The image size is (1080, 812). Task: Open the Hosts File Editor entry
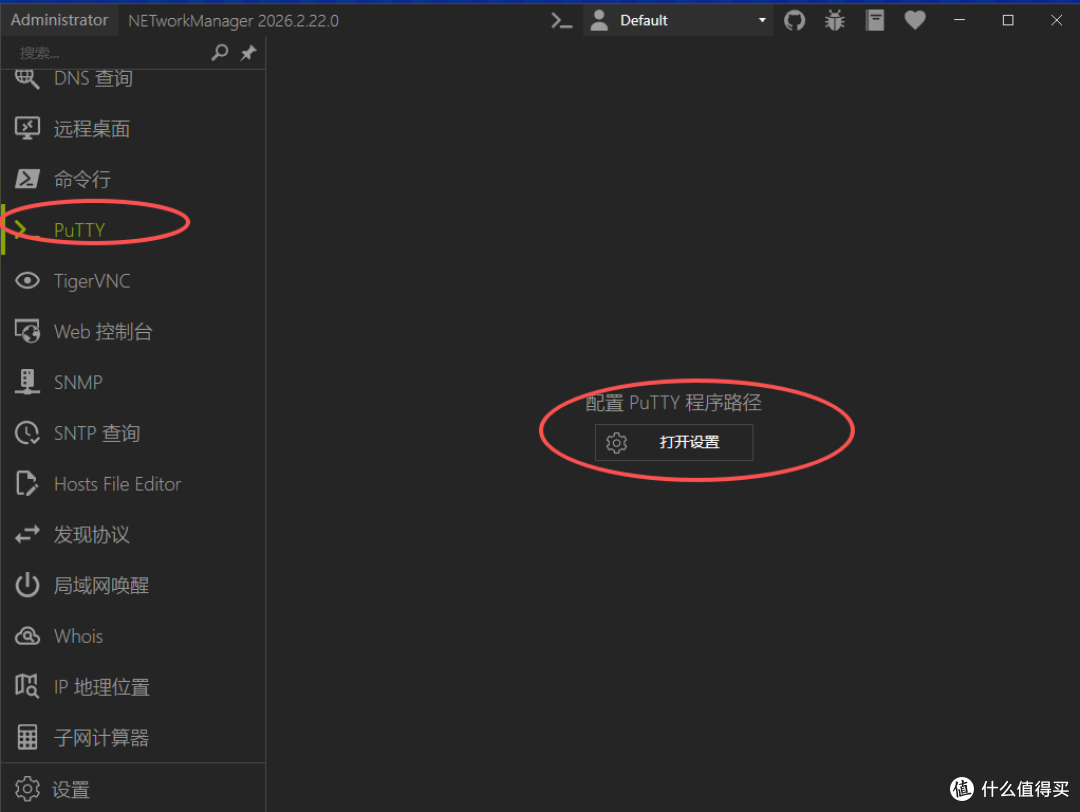tap(133, 483)
